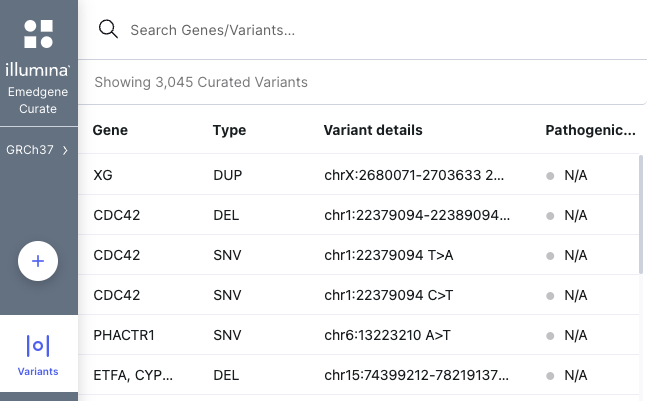
Task: Sort by the Gene column header
Action: 110,130
